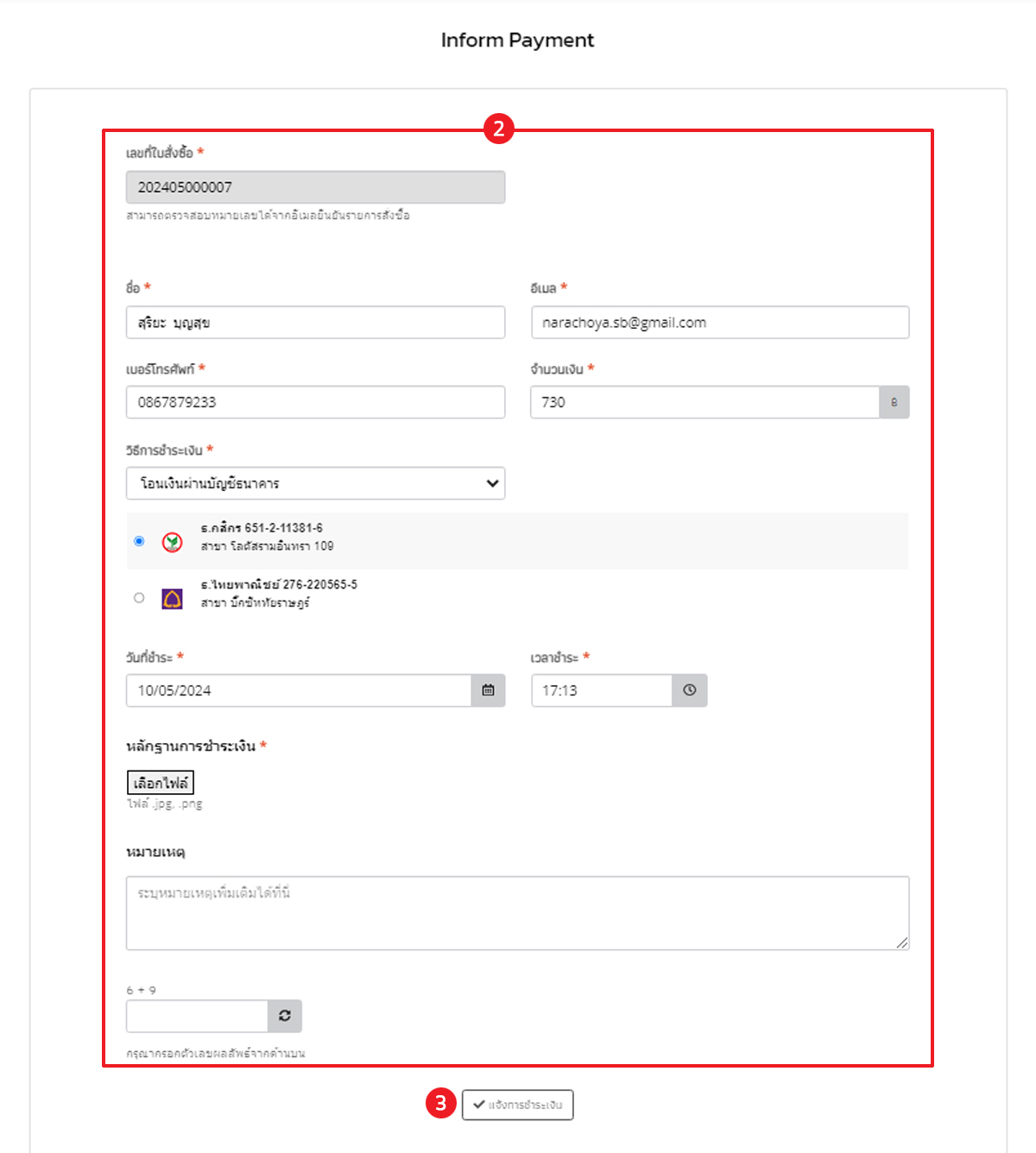1036x1153 pixels.
Task: Click the amount field showing 730
Action: 704,402
